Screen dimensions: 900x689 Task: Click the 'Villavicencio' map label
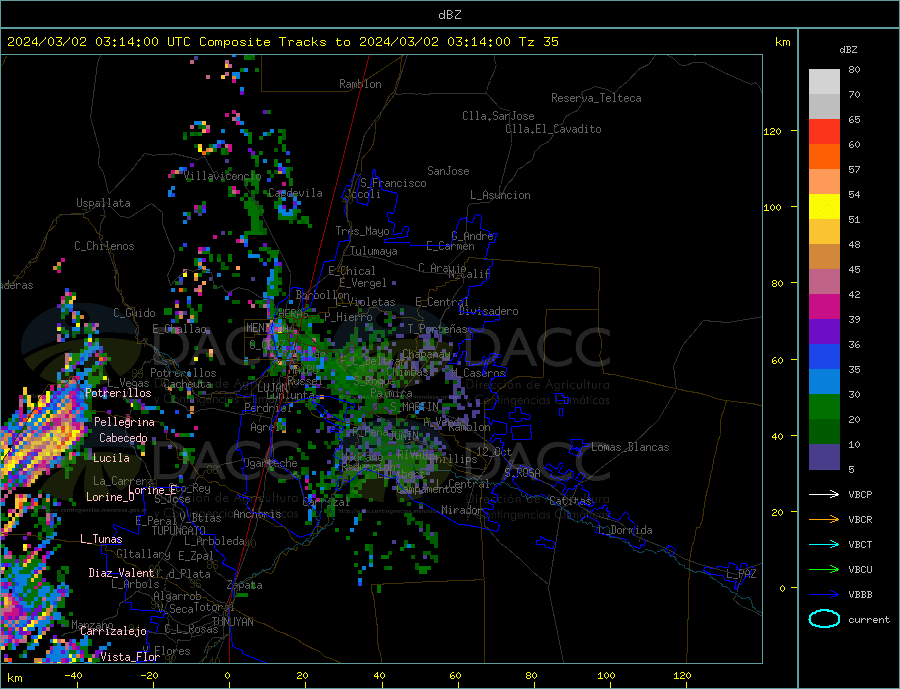[x=223, y=176]
